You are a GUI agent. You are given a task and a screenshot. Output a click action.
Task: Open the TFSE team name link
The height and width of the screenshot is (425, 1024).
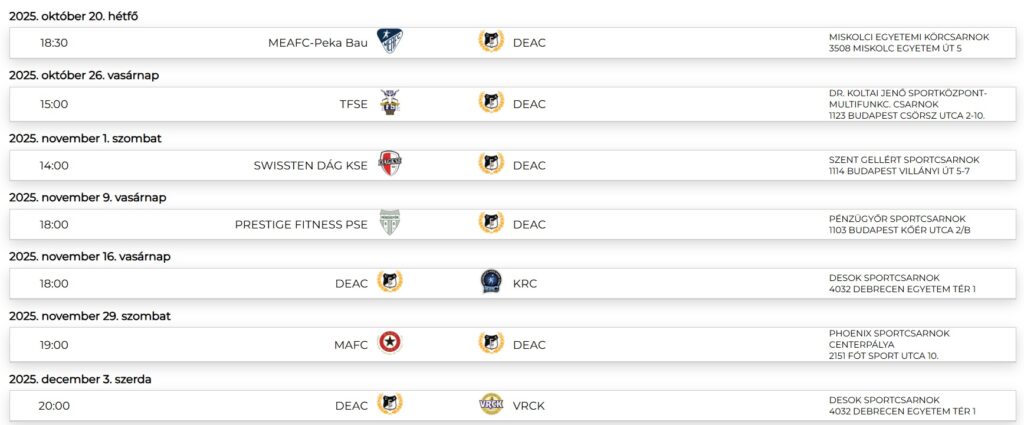pyautogui.click(x=353, y=104)
